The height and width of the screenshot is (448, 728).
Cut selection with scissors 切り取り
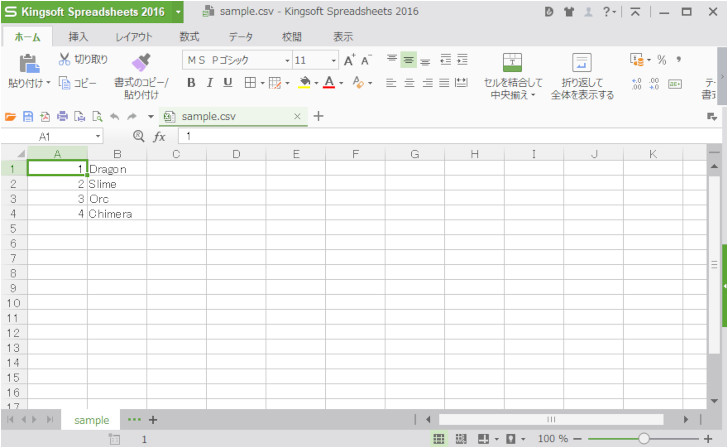83,59
